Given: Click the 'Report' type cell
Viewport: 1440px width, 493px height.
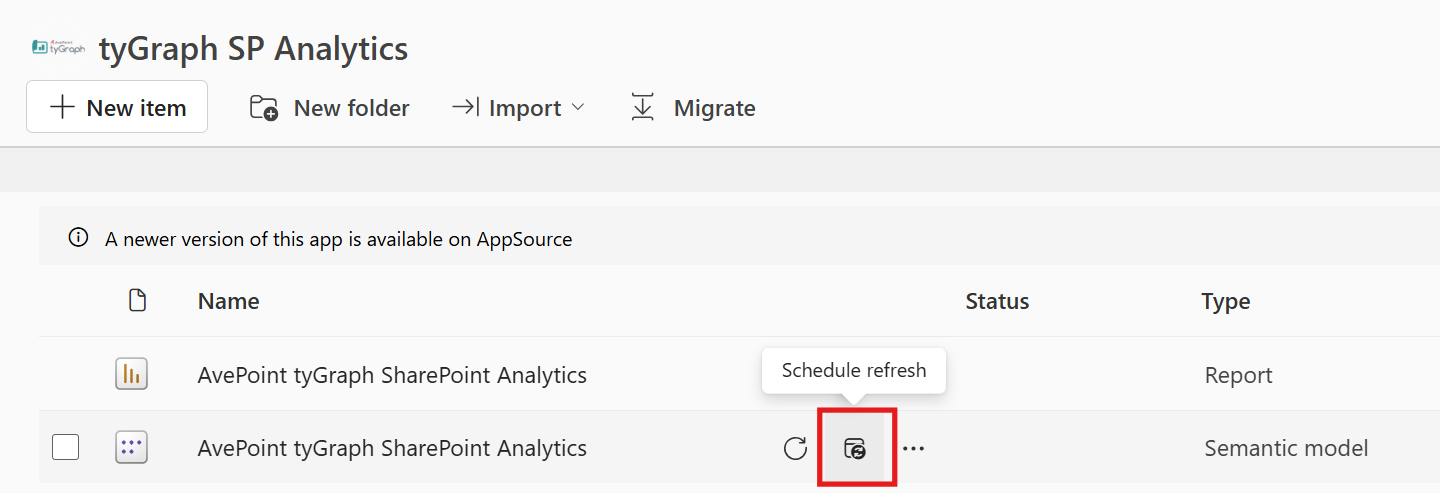Looking at the screenshot, I should (1238, 375).
